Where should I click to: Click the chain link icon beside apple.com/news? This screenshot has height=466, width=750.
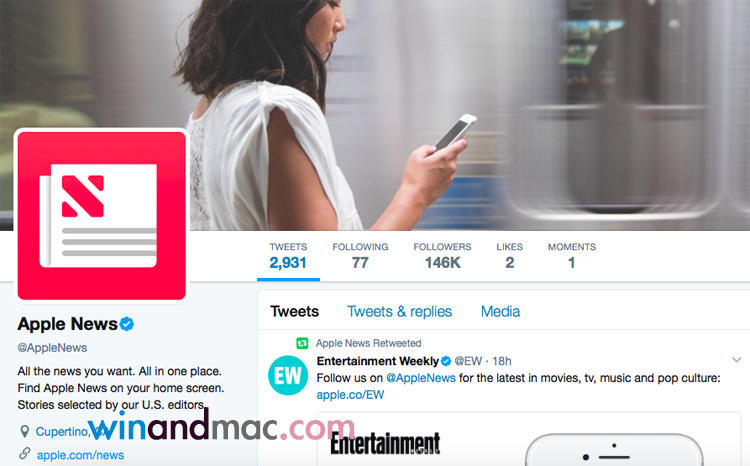pyautogui.click(x=24, y=454)
